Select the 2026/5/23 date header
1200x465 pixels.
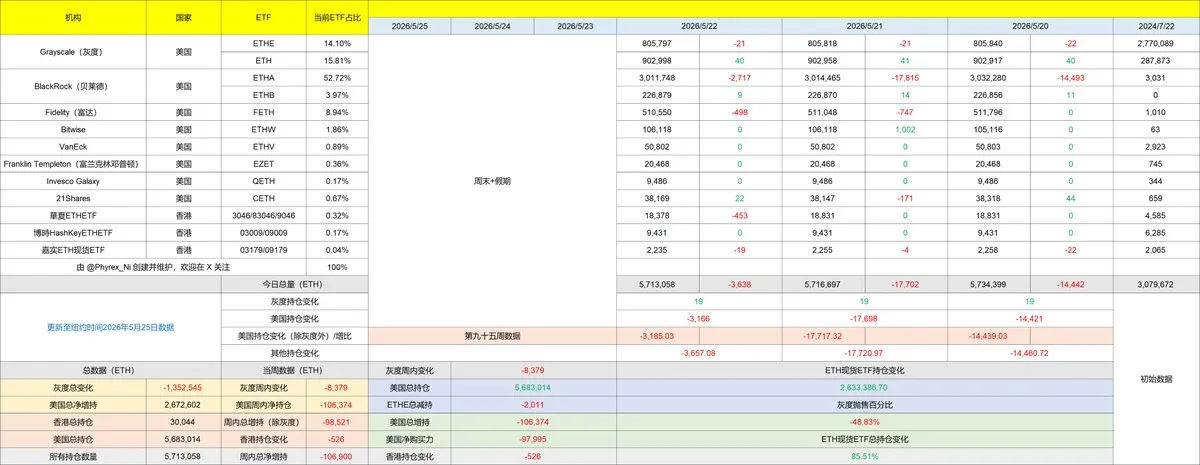(574, 26)
